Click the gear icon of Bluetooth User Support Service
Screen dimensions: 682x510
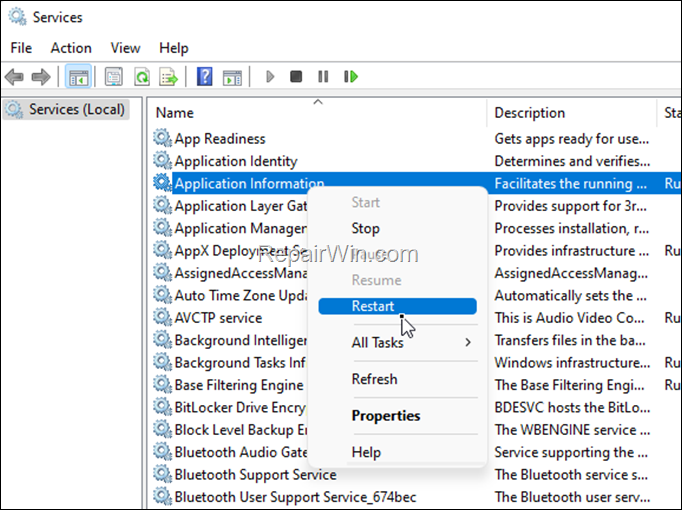(x=162, y=496)
